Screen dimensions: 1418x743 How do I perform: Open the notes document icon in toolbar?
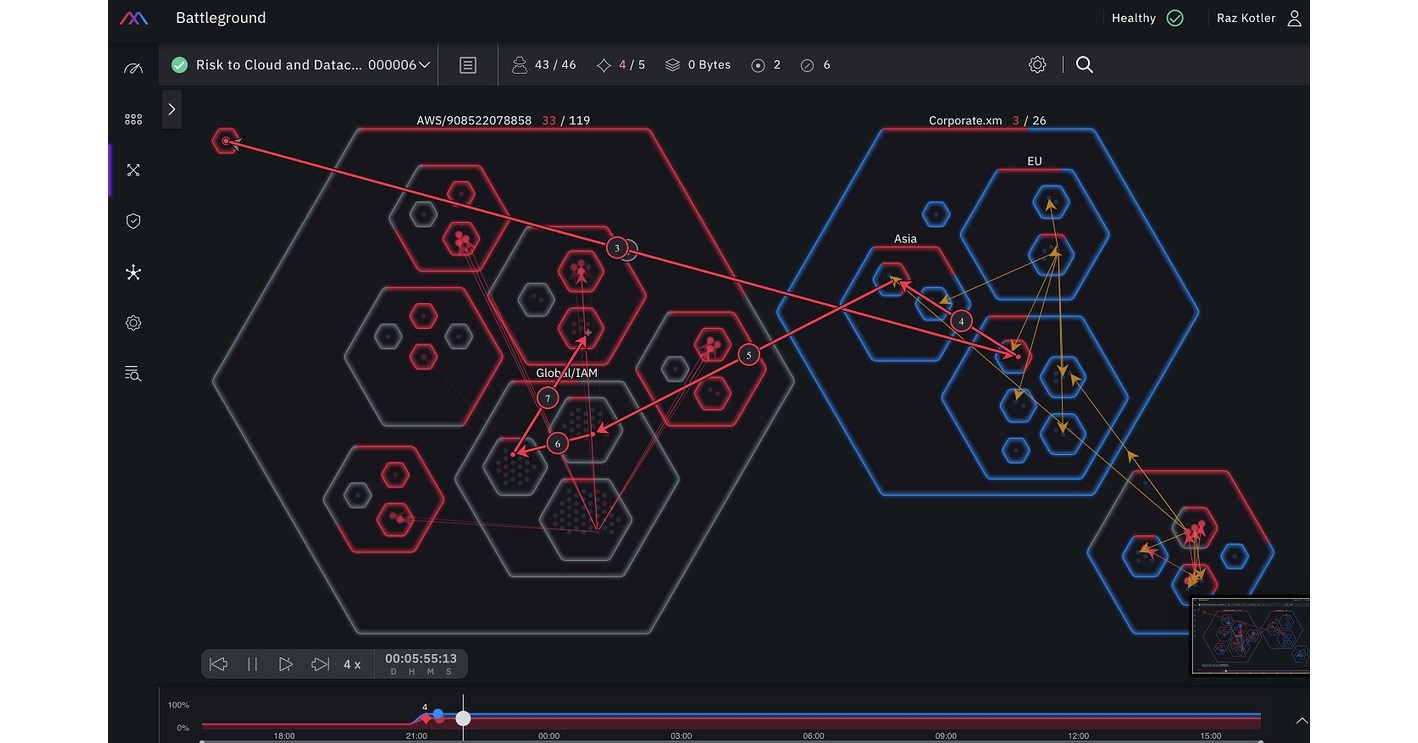coord(467,65)
